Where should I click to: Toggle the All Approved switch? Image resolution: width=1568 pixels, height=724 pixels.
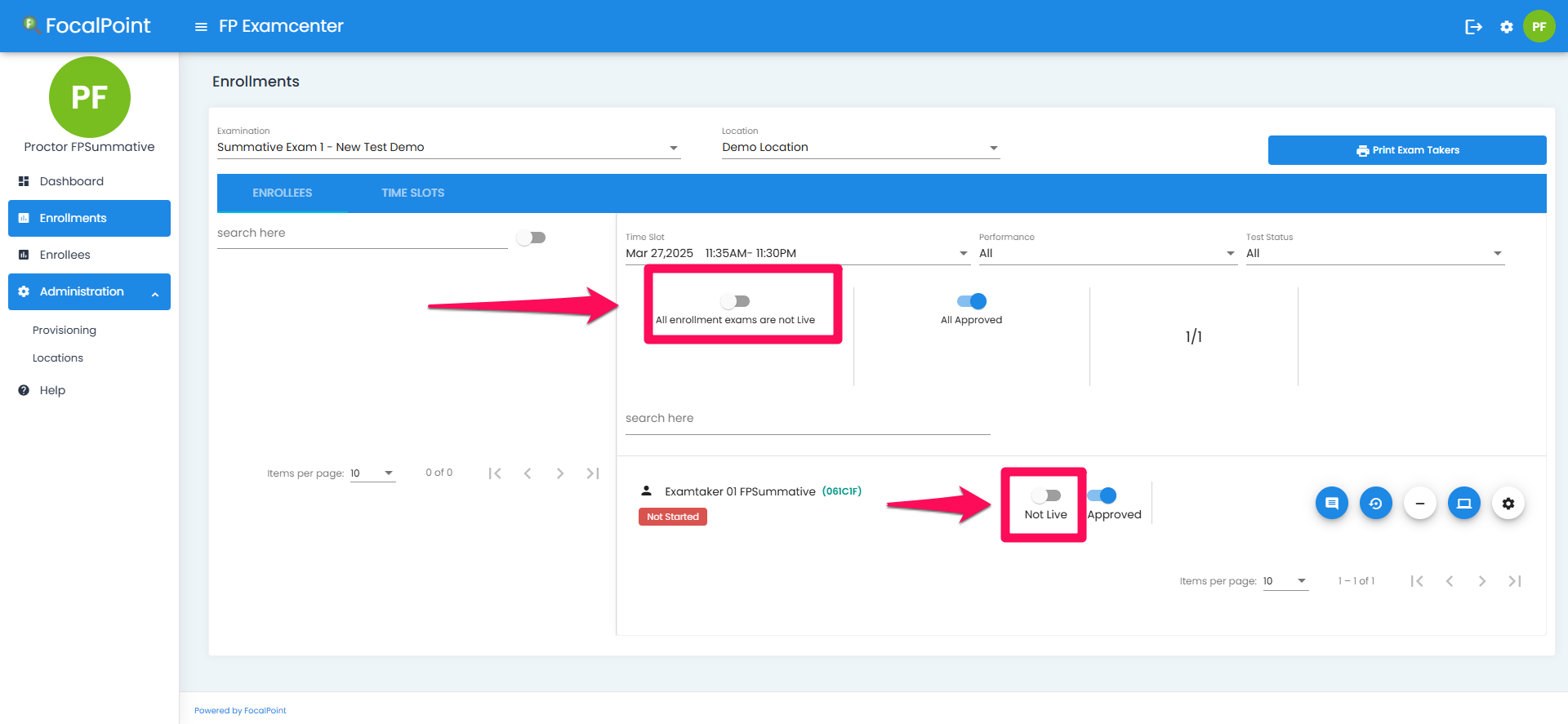(x=972, y=301)
